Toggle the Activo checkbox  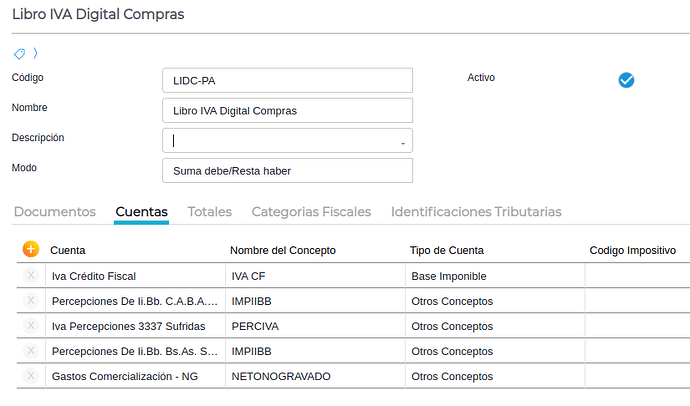point(626,80)
